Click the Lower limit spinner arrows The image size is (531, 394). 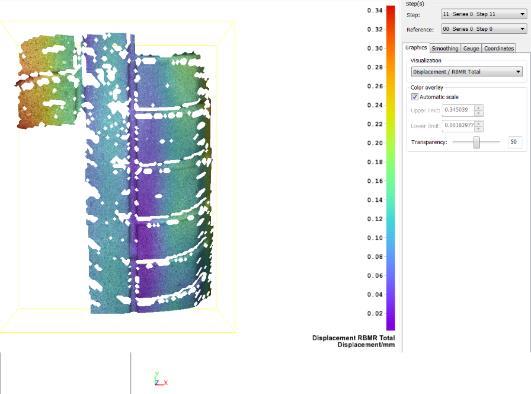point(479,126)
